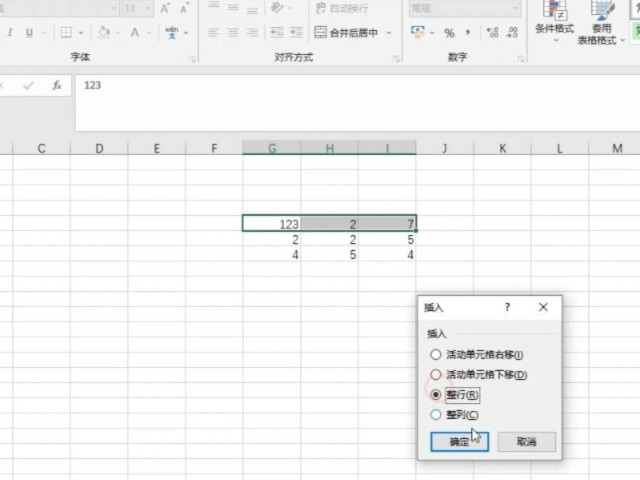Click the cell containing 7
Screen dimensions: 640x480
point(387,224)
